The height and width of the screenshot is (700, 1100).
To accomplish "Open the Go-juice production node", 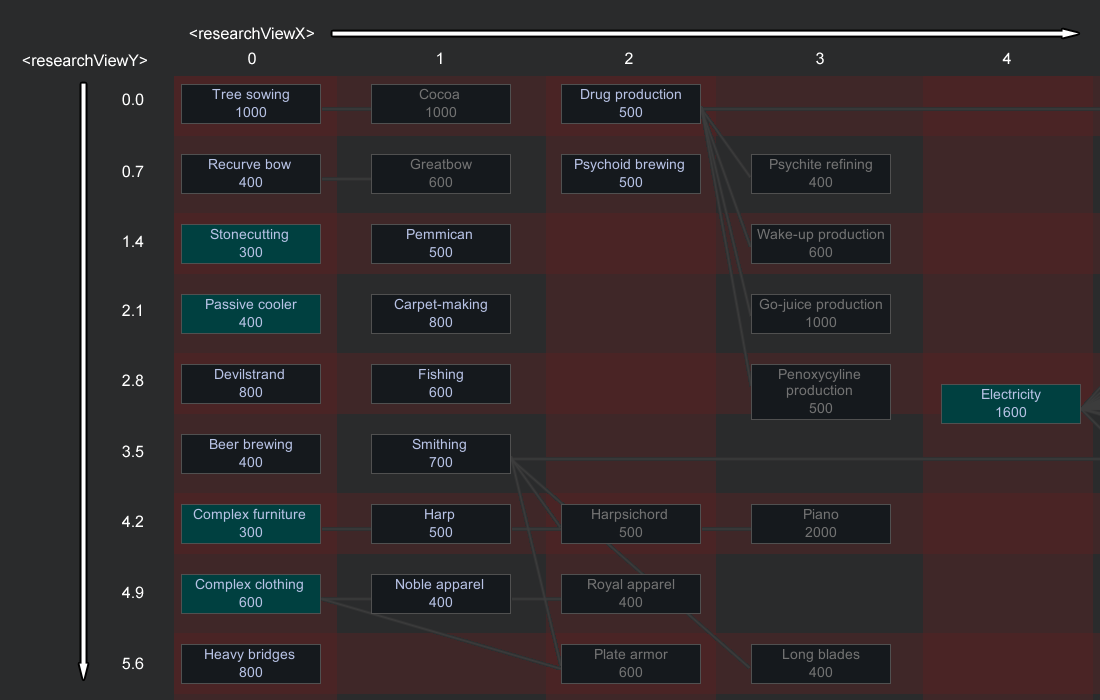I will 820,314.
